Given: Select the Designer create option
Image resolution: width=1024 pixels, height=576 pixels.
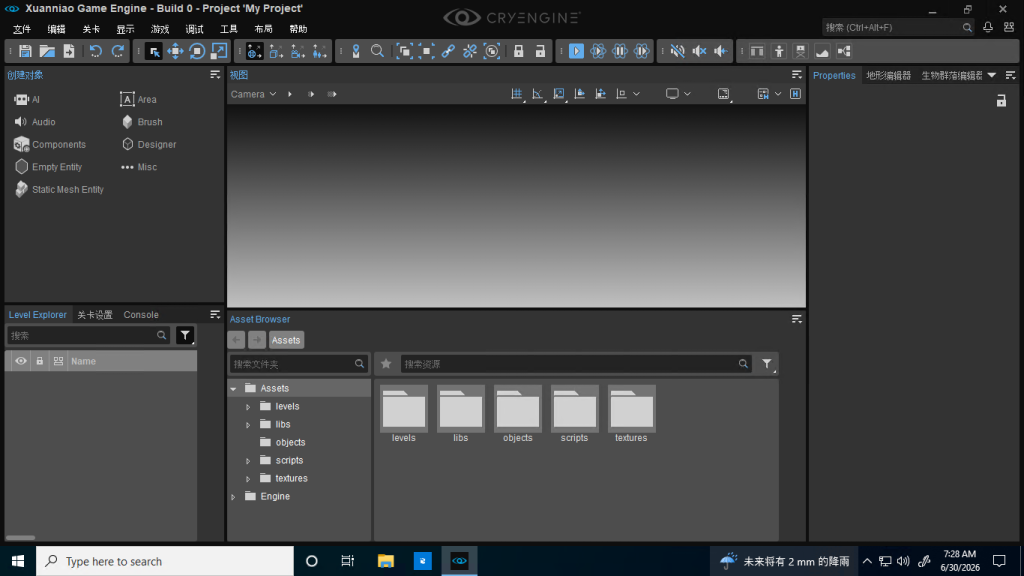Looking at the screenshot, I should coord(149,144).
